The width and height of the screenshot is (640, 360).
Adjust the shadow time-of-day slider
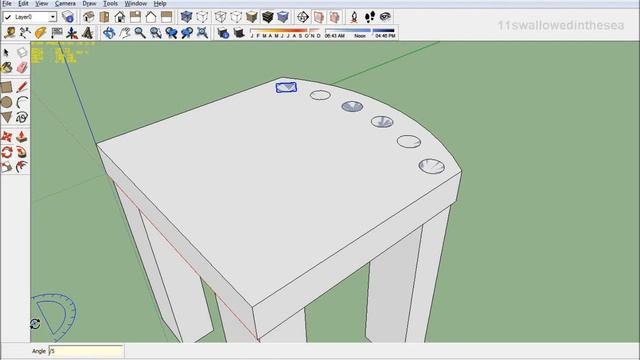click(360, 33)
